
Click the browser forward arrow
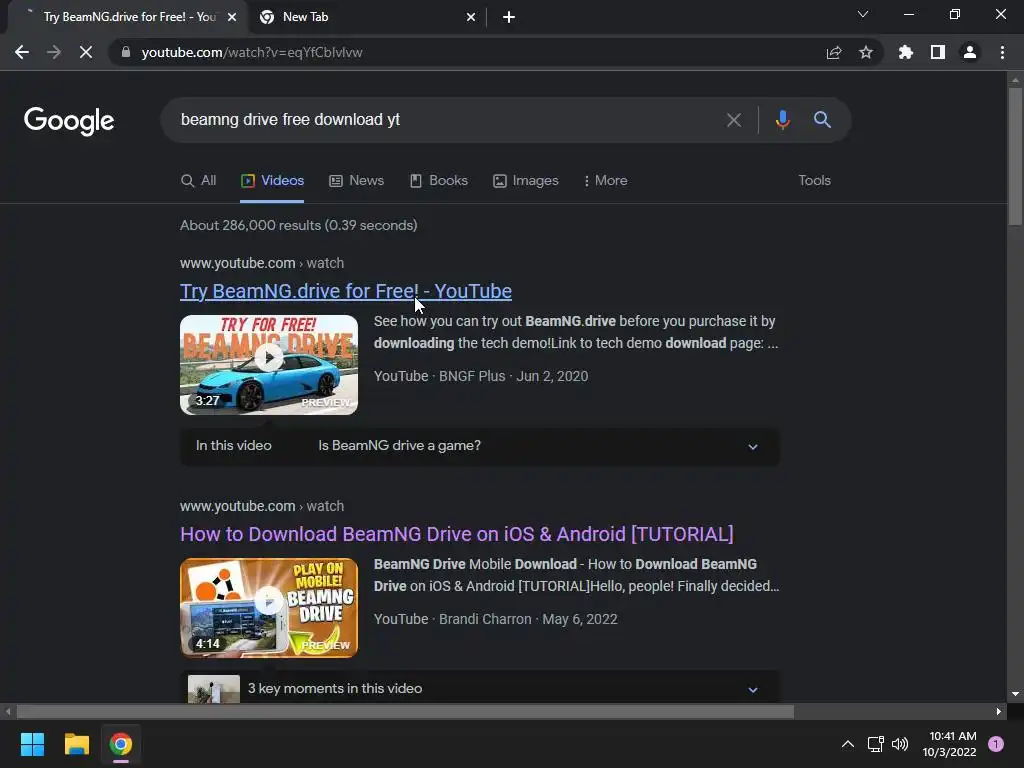[54, 52]
